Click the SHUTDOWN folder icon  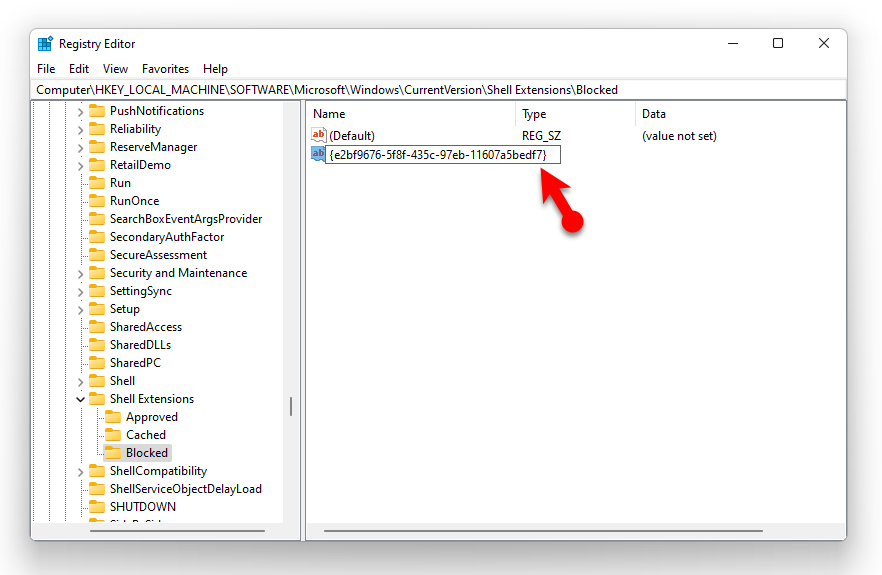pos(97,507)
